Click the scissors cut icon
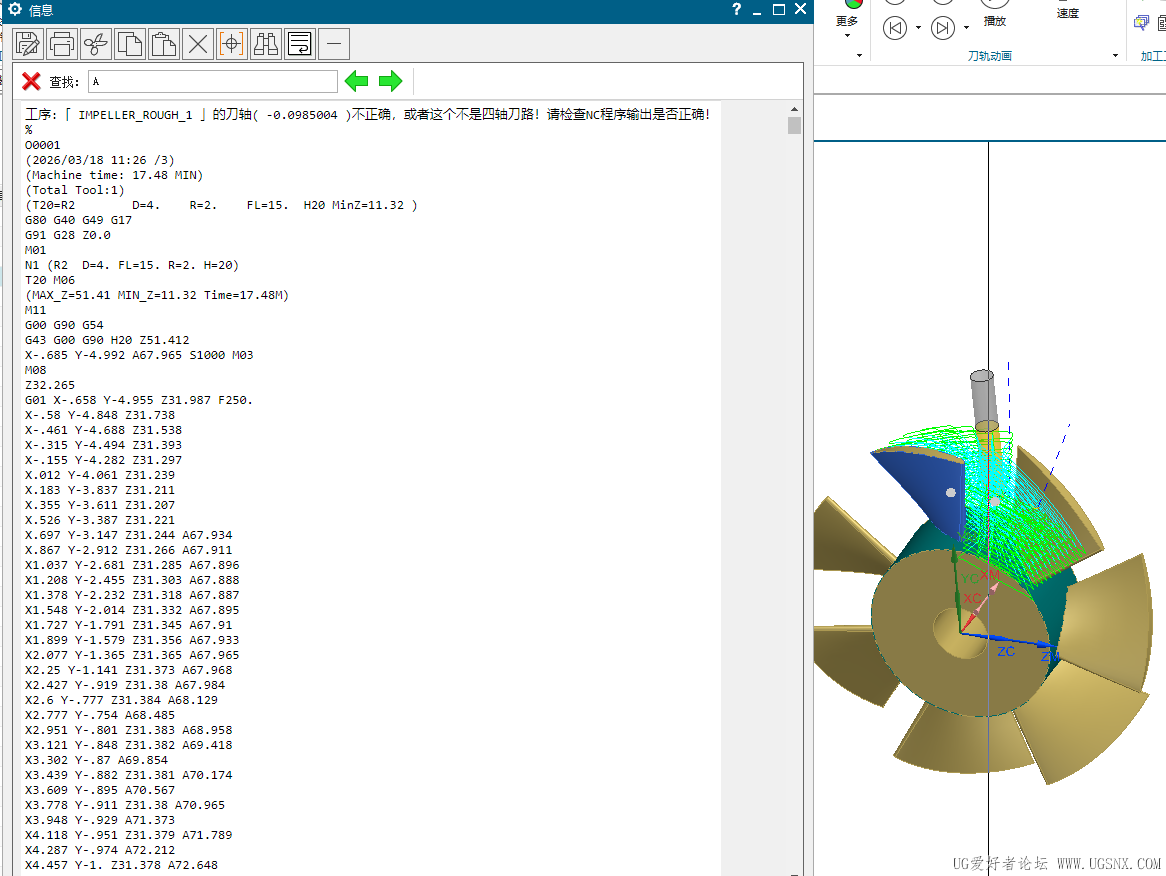 point(96,44)
